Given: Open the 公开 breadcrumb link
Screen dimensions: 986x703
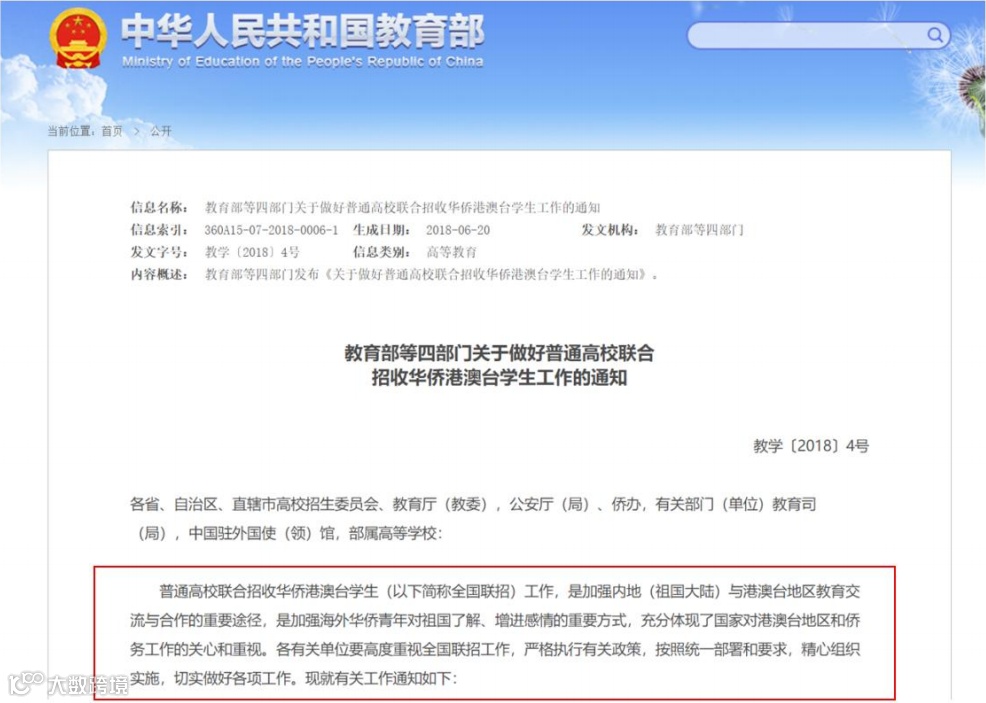Looking at the screenshot, I should click(x=160, y=131).
